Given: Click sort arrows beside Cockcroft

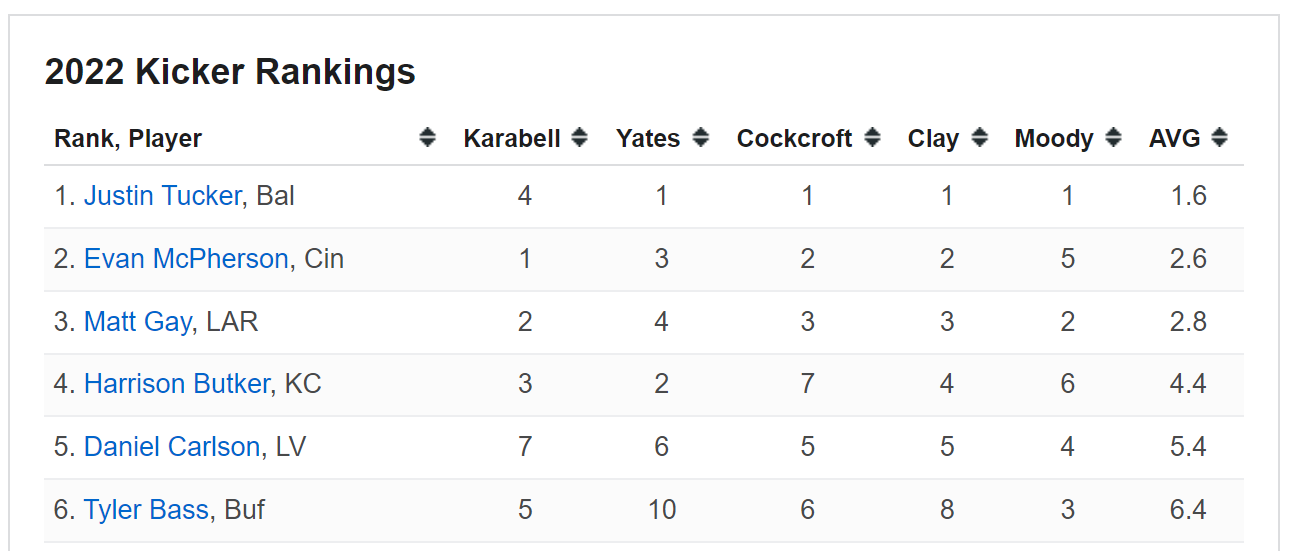Looking at the screenshot, I should (x=873, y=138).
